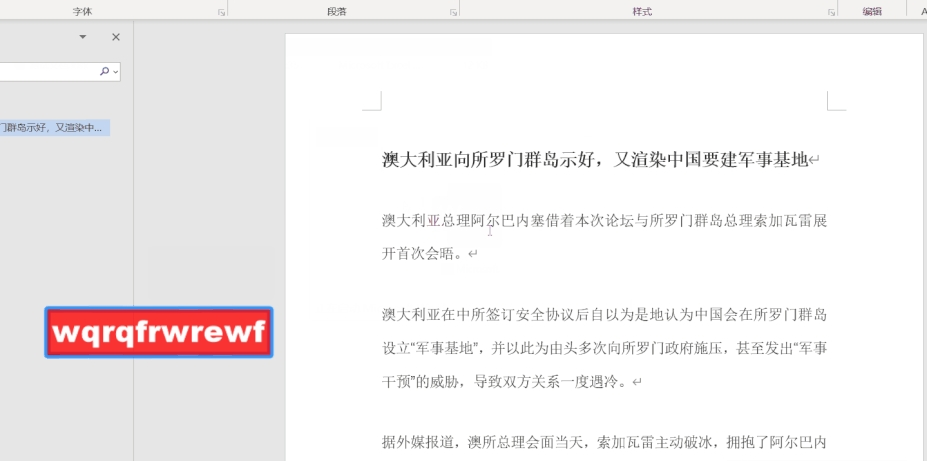Viewport: 929px width, 461px height.
Task: Click line starting '干预”的威胁'
Action: pos(506,382)
